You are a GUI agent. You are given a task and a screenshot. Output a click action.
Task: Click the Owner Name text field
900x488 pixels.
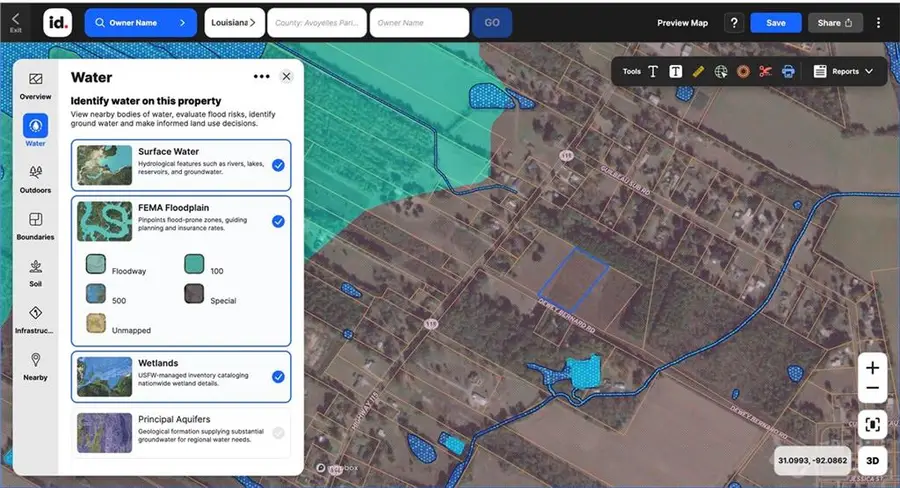point(418,22)
